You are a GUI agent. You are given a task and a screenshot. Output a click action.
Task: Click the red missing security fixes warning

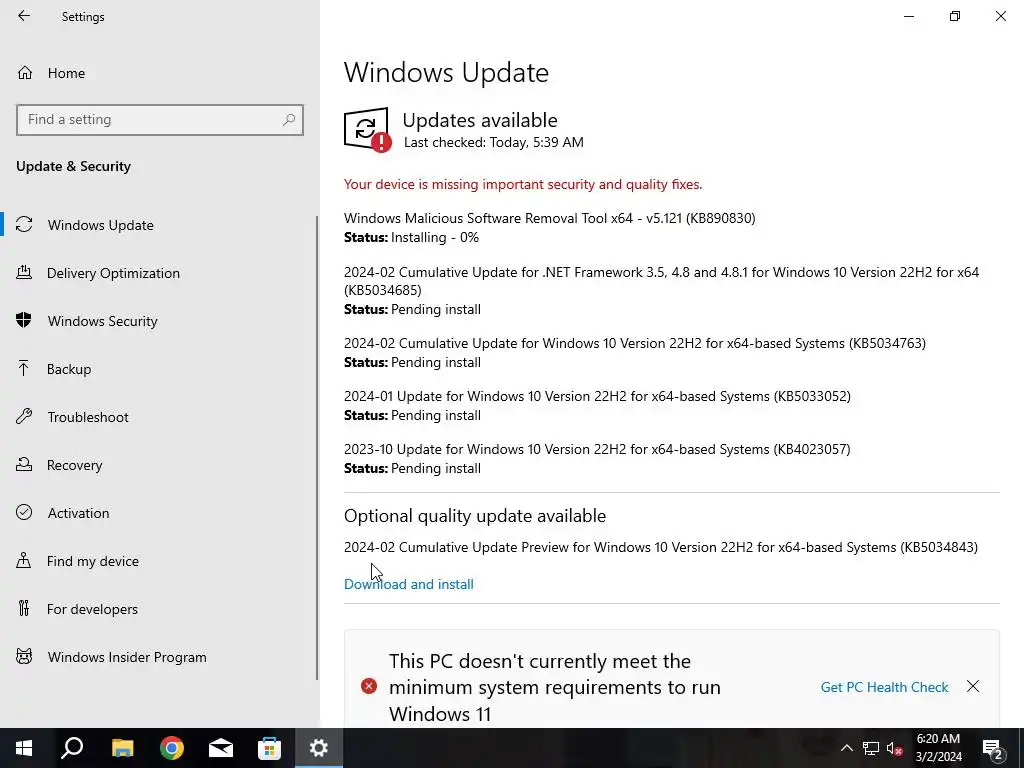[x=523, y=184]
